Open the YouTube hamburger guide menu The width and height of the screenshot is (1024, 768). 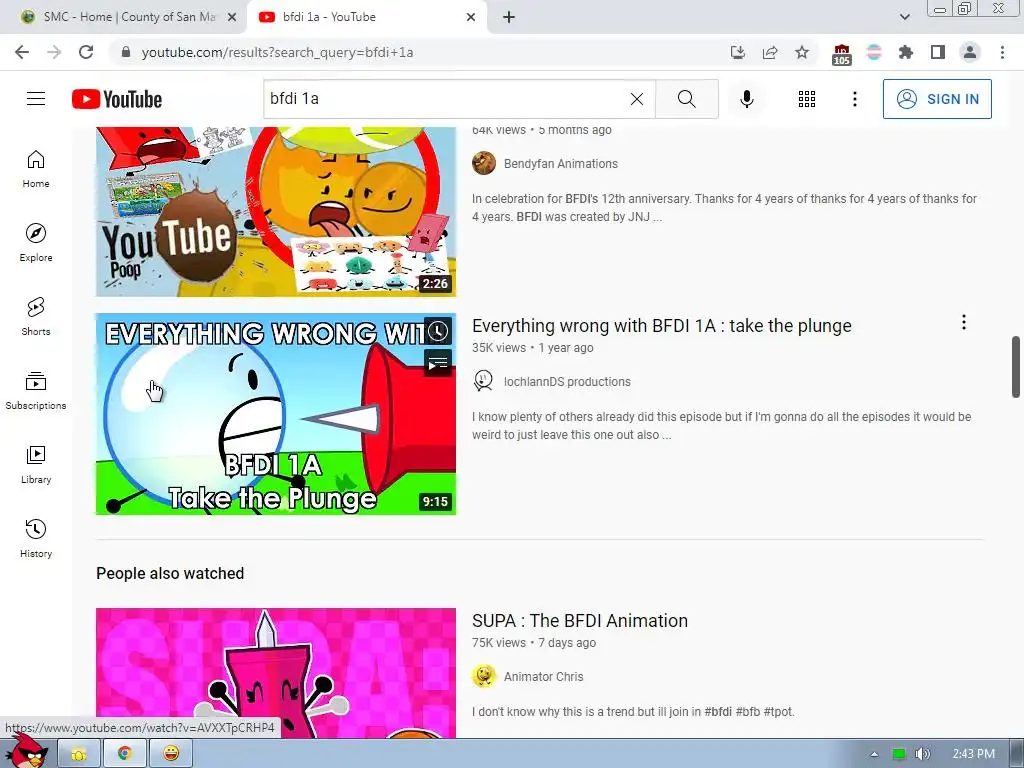click(x=36, y=99)
